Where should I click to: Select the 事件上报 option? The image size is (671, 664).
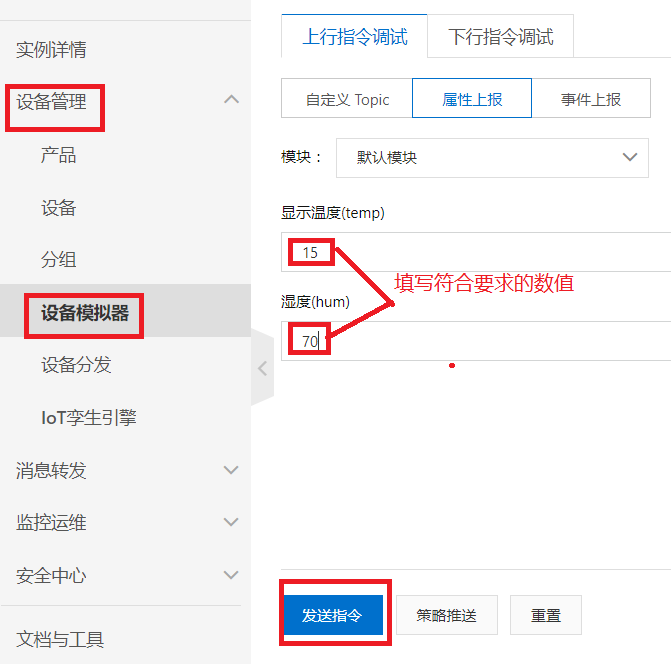590,100
